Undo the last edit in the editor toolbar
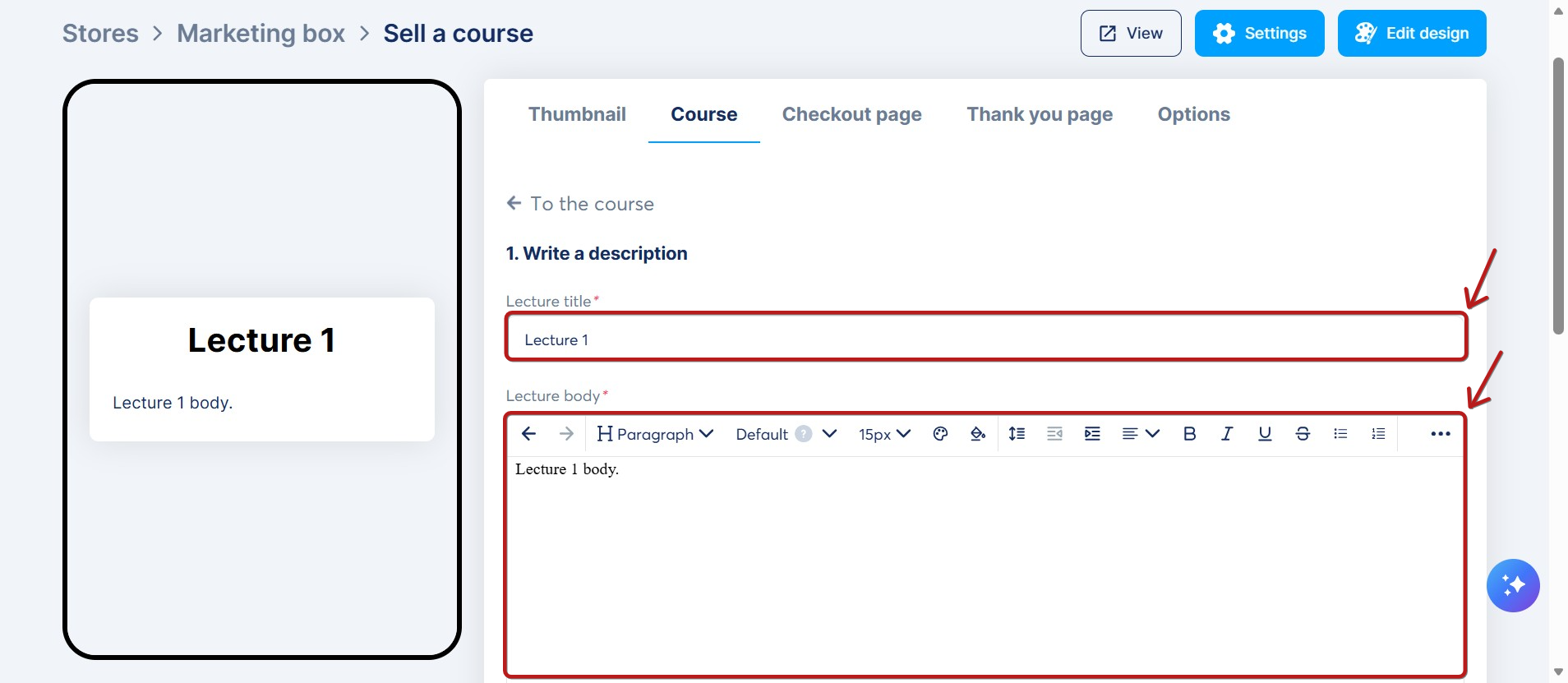Screen dimensions: 1568x683 pos(528,434)
